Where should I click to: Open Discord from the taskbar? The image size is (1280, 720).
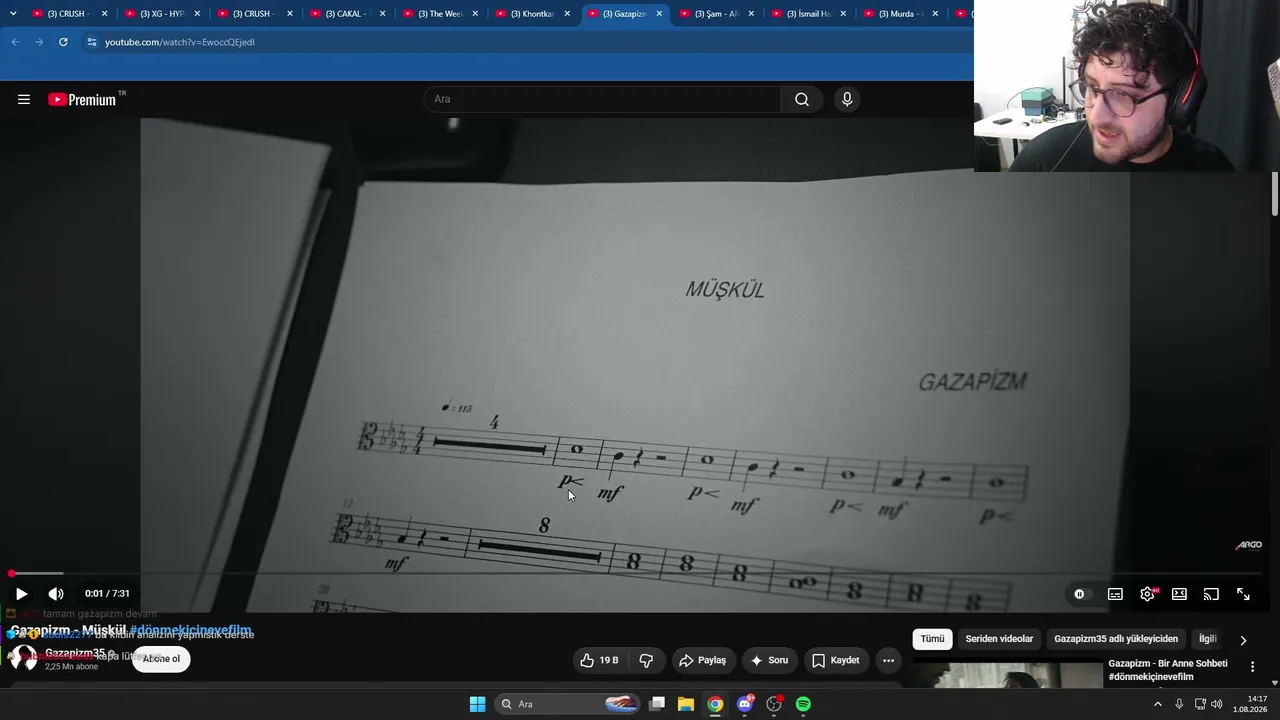pos(745,704)
